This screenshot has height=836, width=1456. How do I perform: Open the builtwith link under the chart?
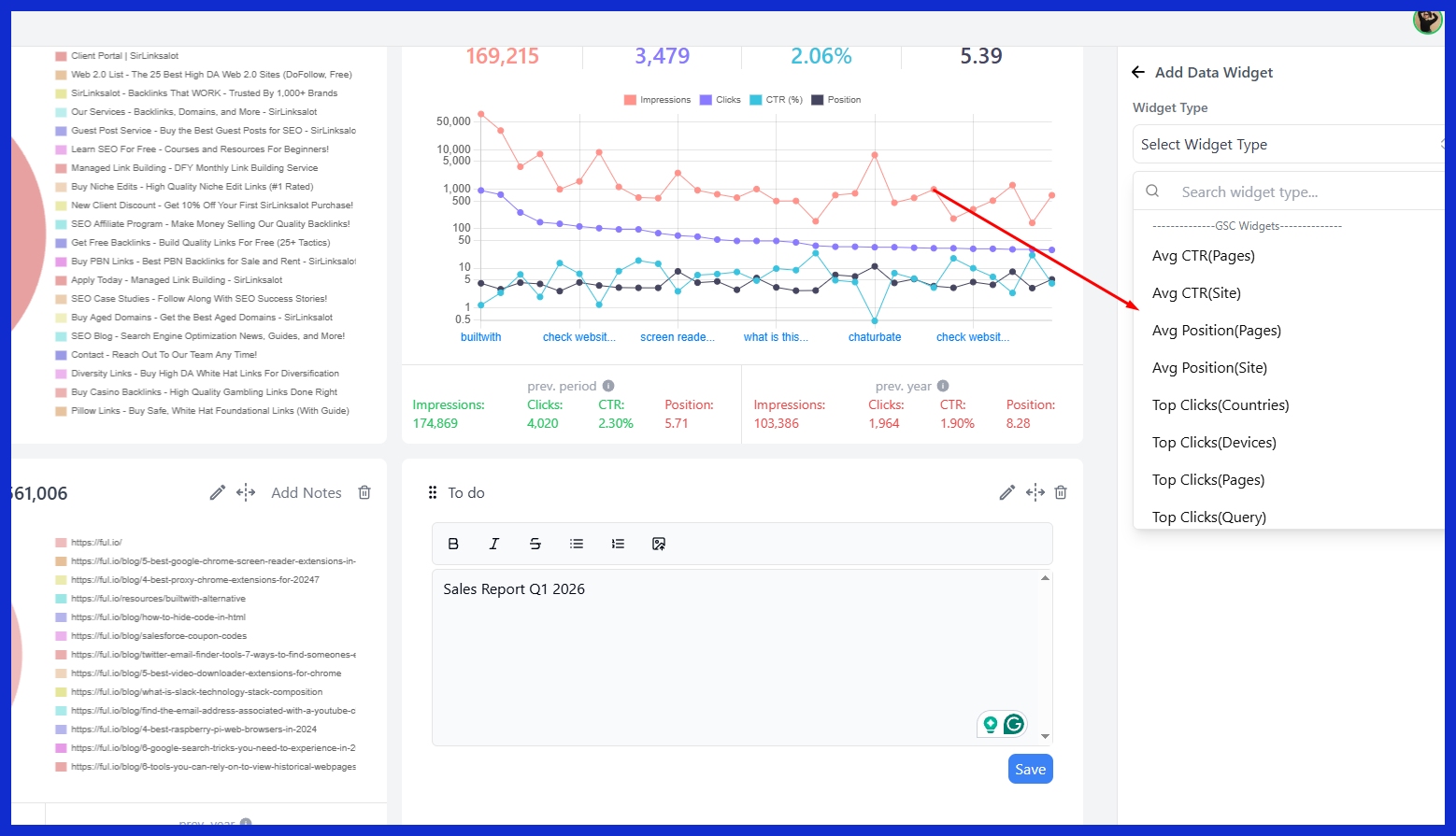click(x=480, y=336)
